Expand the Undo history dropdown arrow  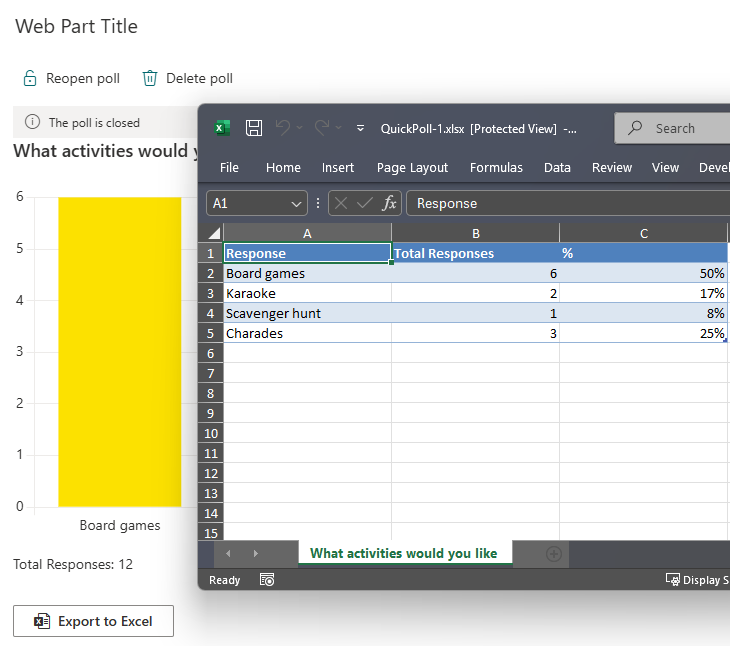pos(299,128)
